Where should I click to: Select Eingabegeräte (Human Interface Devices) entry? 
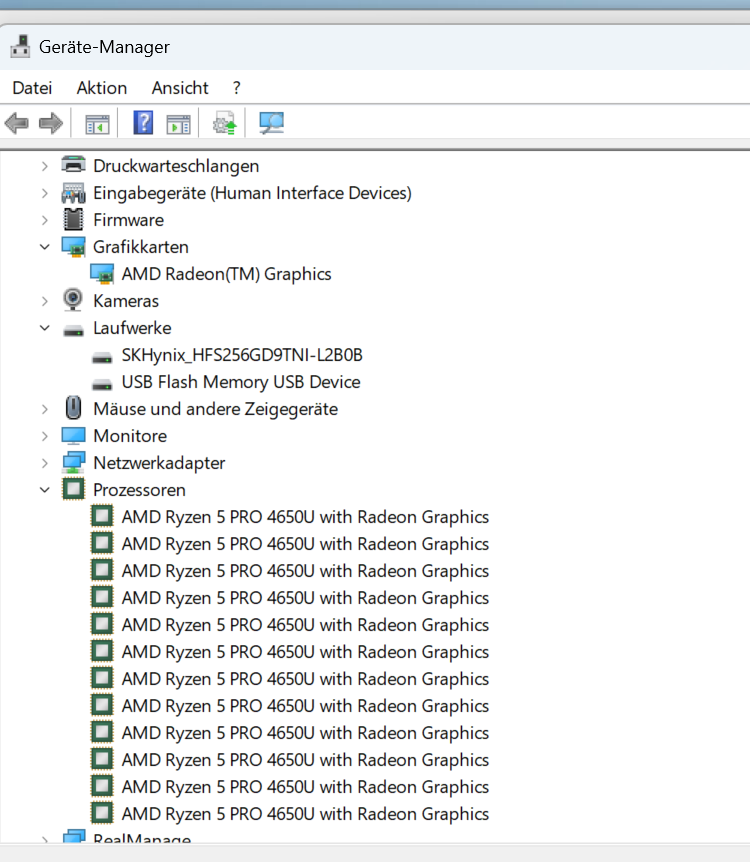(x=252, y=193)
